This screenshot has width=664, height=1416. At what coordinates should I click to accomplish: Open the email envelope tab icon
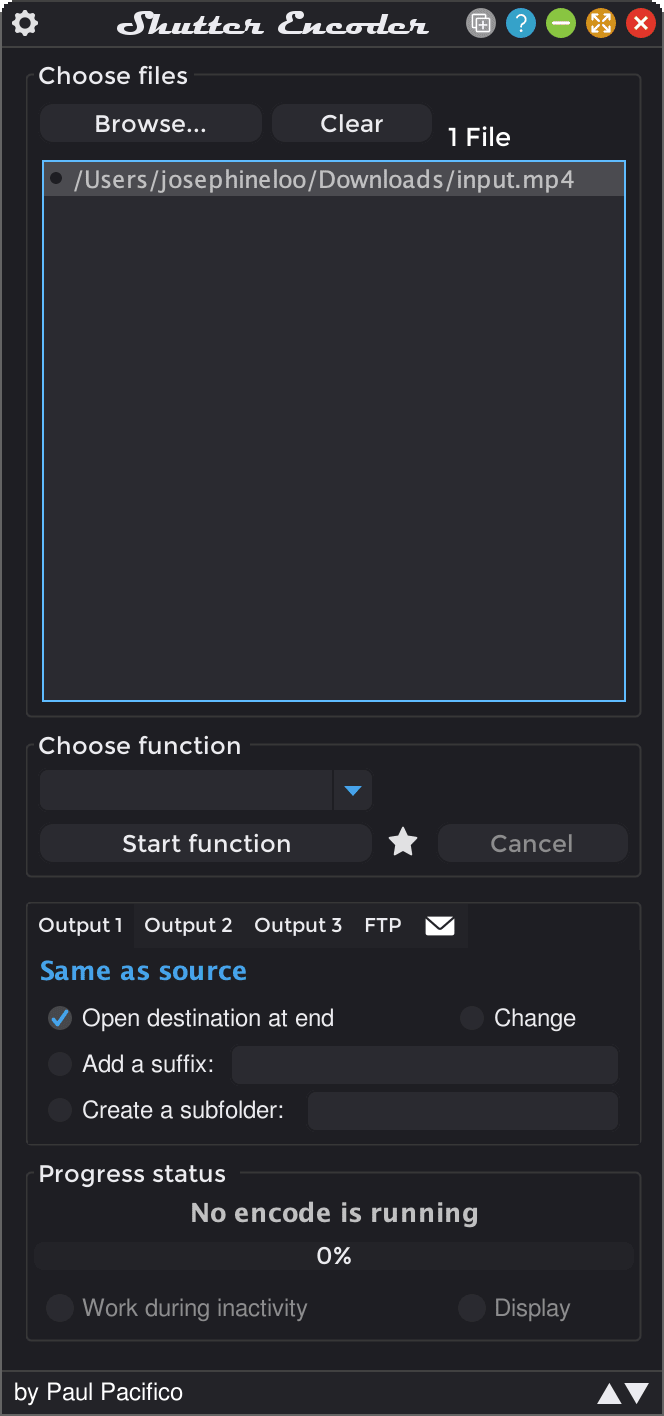tap(440, 926)
